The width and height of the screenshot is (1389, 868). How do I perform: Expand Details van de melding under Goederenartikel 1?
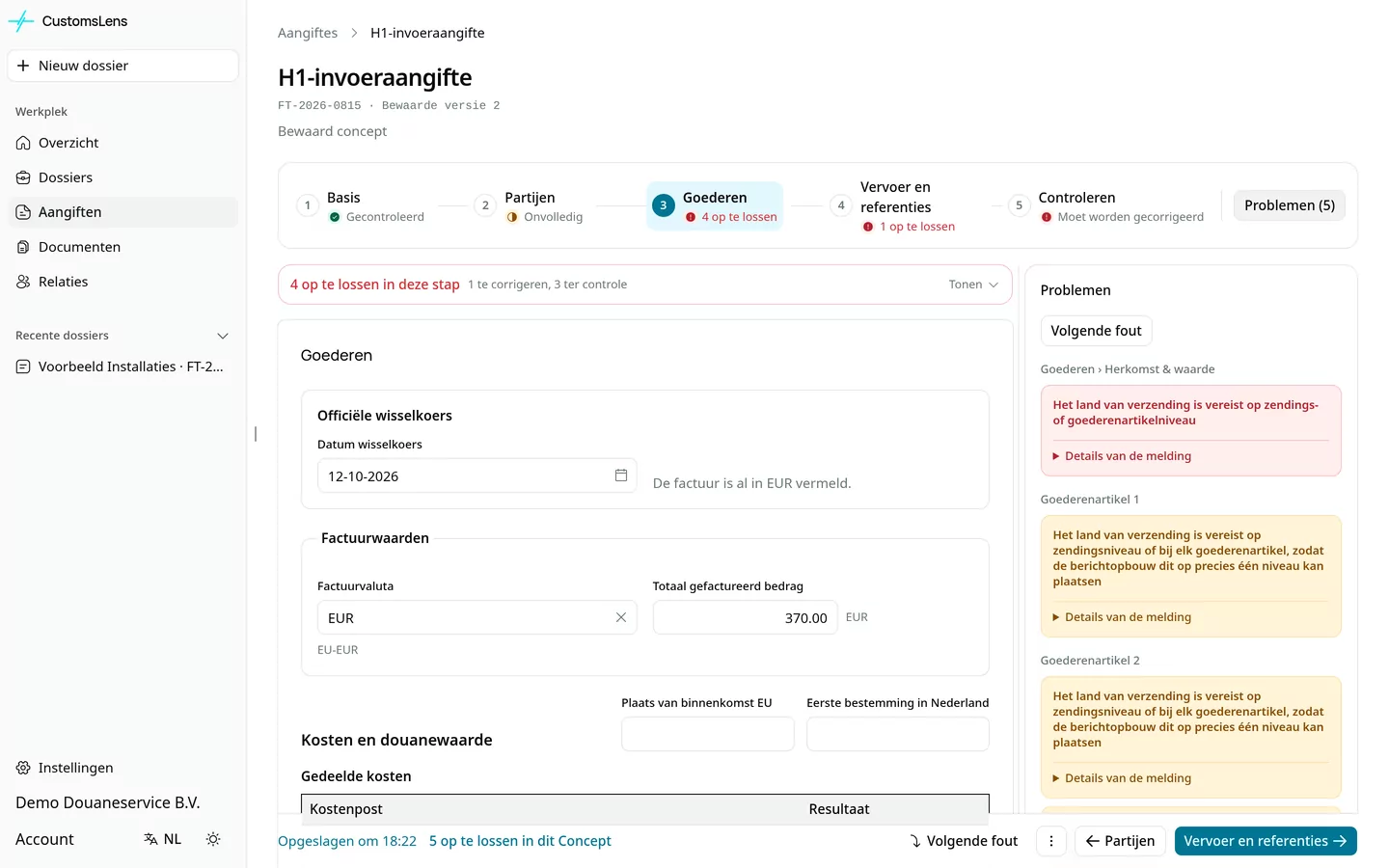pos(1122,617)
